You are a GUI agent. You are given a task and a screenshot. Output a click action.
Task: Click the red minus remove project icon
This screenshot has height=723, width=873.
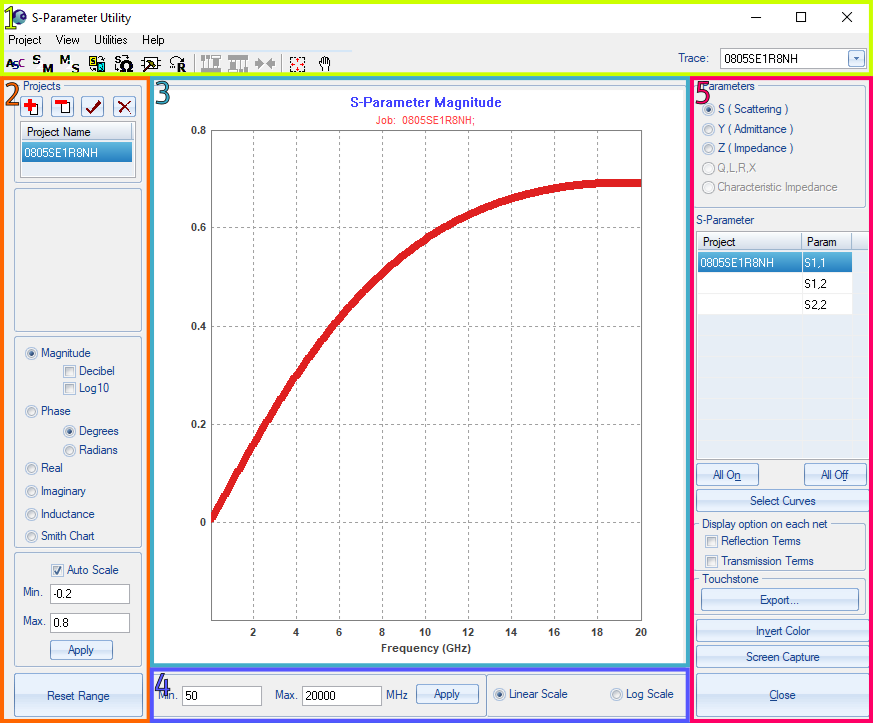pos(62,107)
